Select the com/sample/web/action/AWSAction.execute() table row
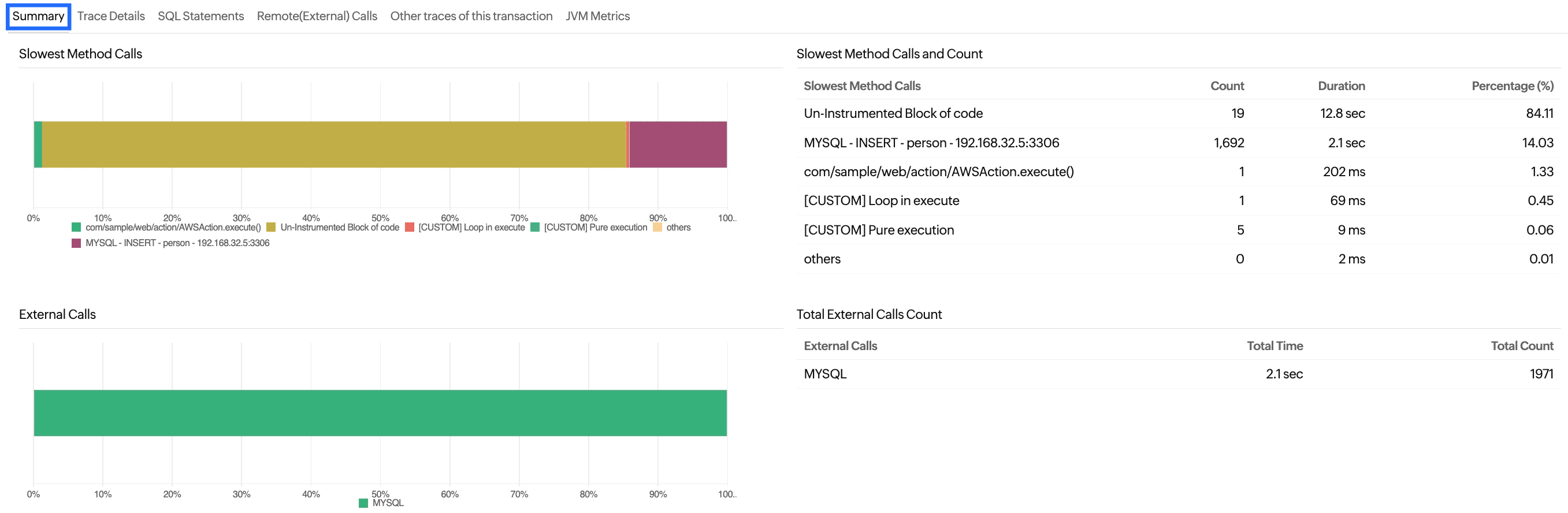 938,172
